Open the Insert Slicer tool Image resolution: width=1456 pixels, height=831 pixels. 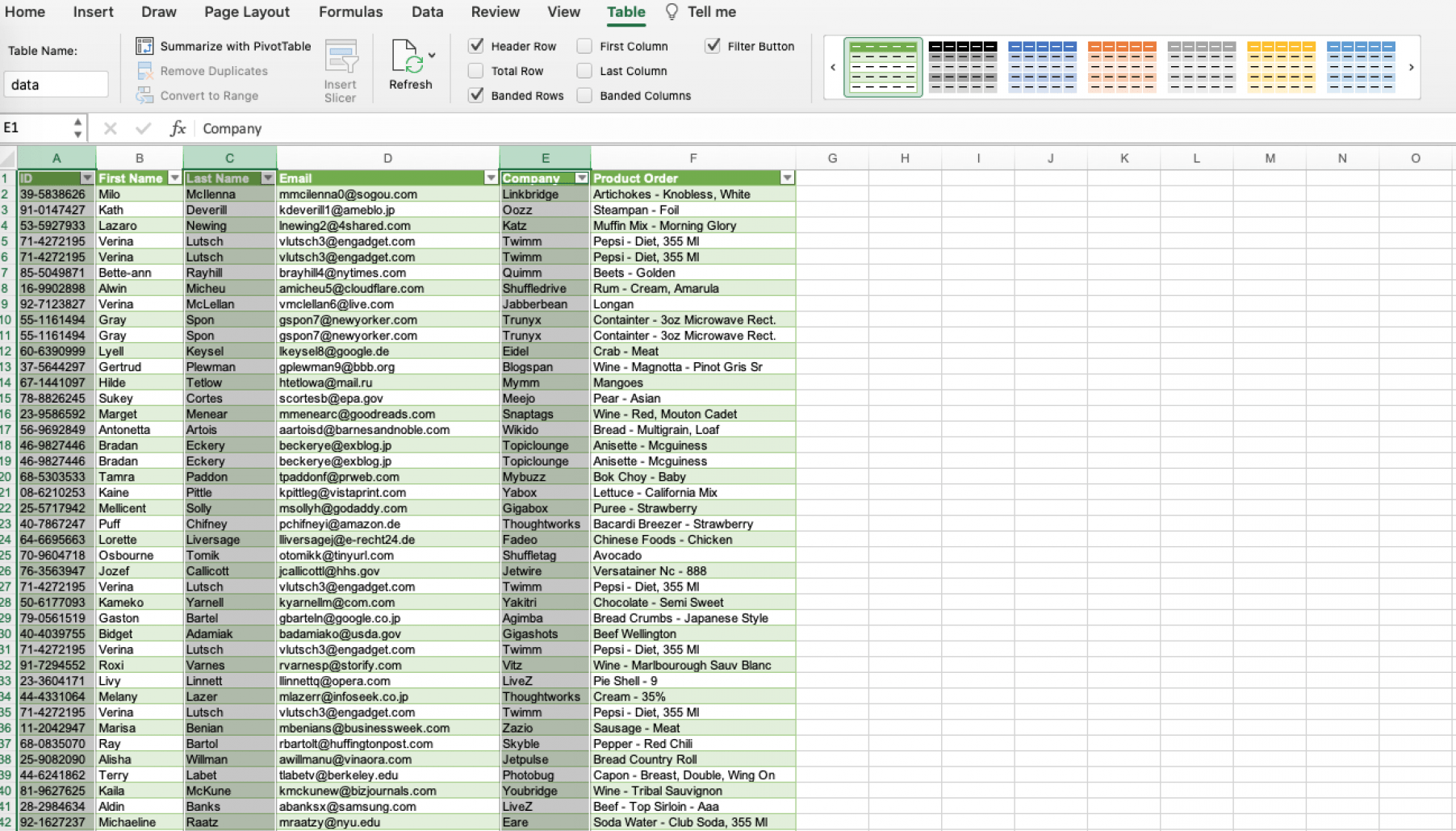click(341, 71)
